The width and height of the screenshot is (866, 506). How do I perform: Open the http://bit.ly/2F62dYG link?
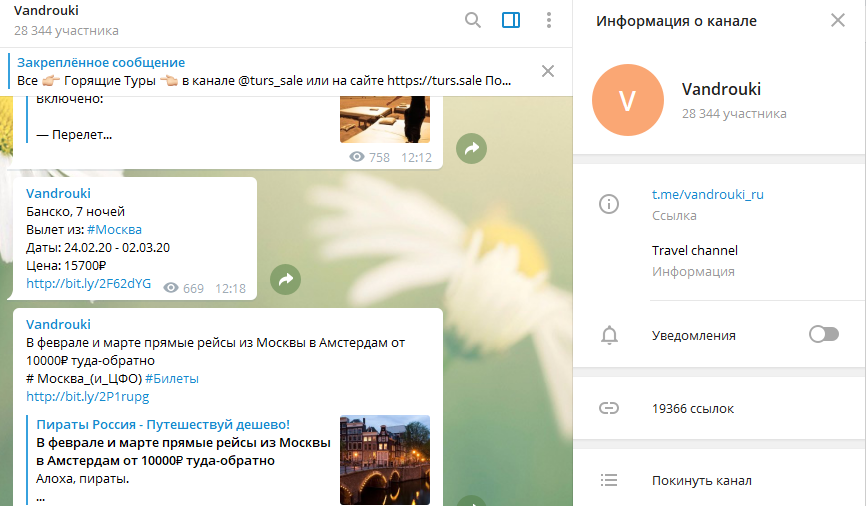(88, 283)
